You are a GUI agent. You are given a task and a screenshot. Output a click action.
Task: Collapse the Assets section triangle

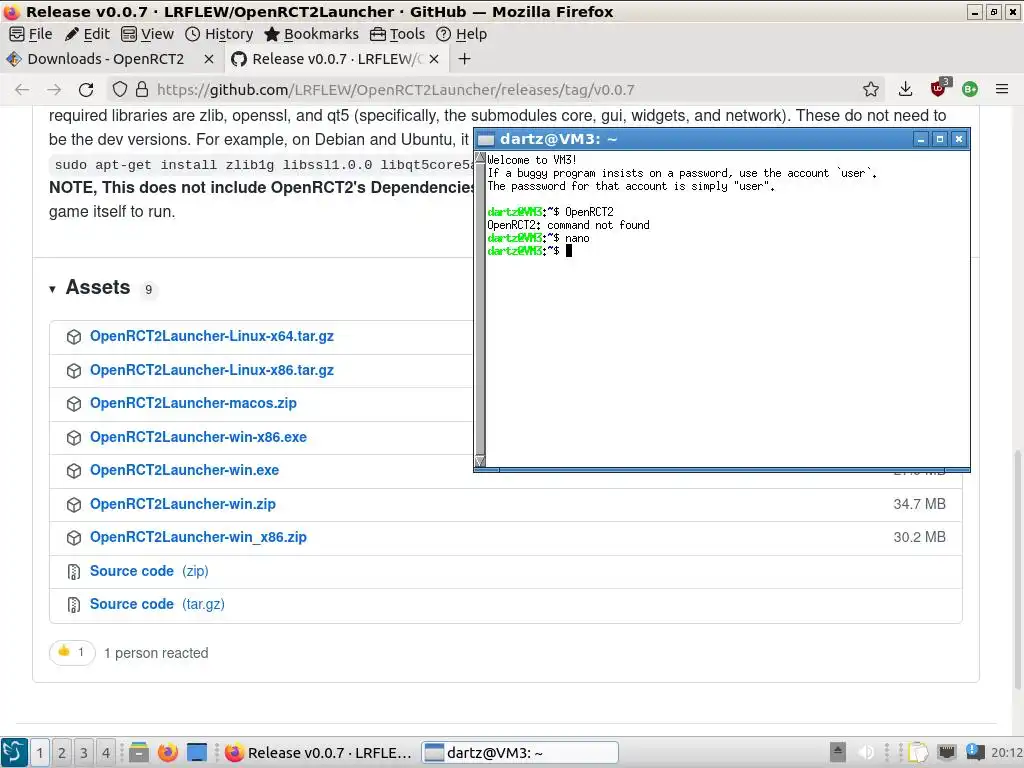click(x=52, y=289)
